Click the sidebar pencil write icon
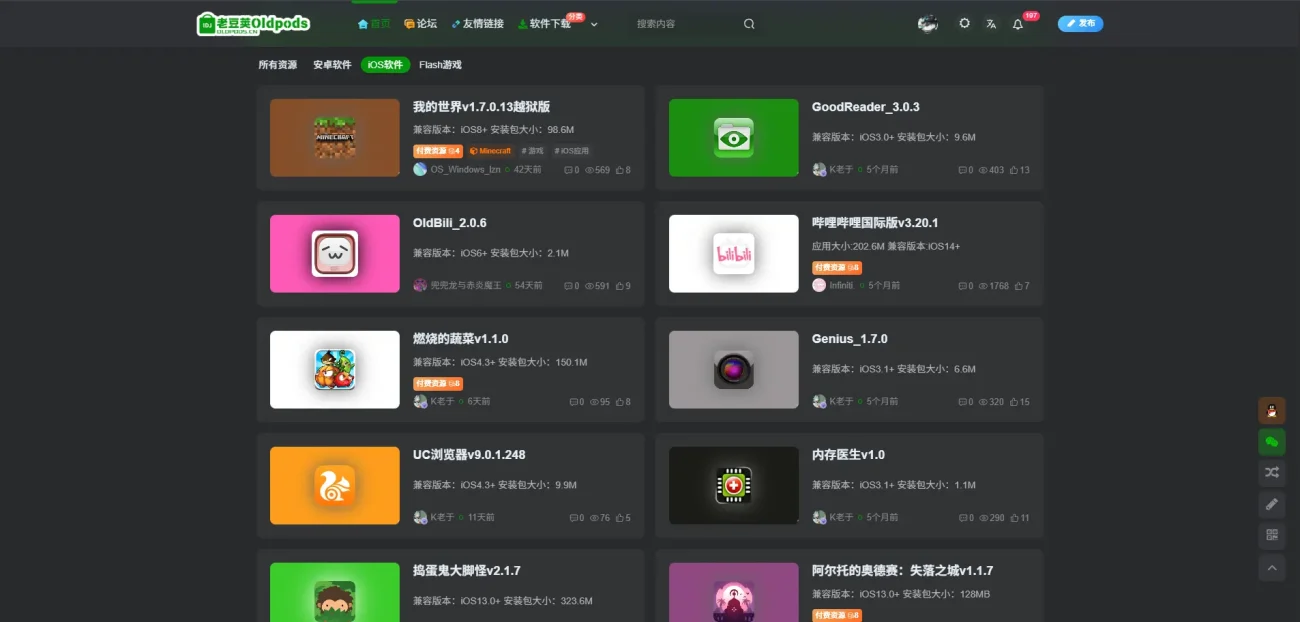 tap(1271, 504)
